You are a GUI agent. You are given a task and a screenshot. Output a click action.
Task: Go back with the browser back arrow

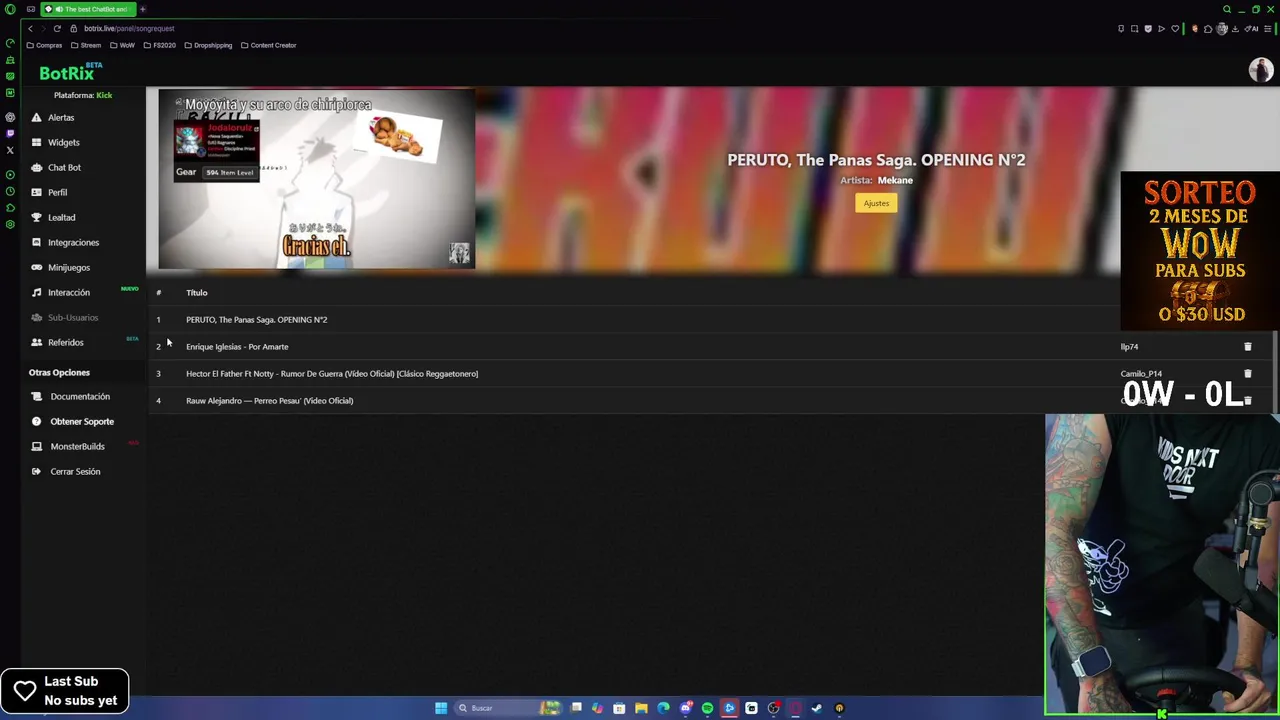(30, 28)
